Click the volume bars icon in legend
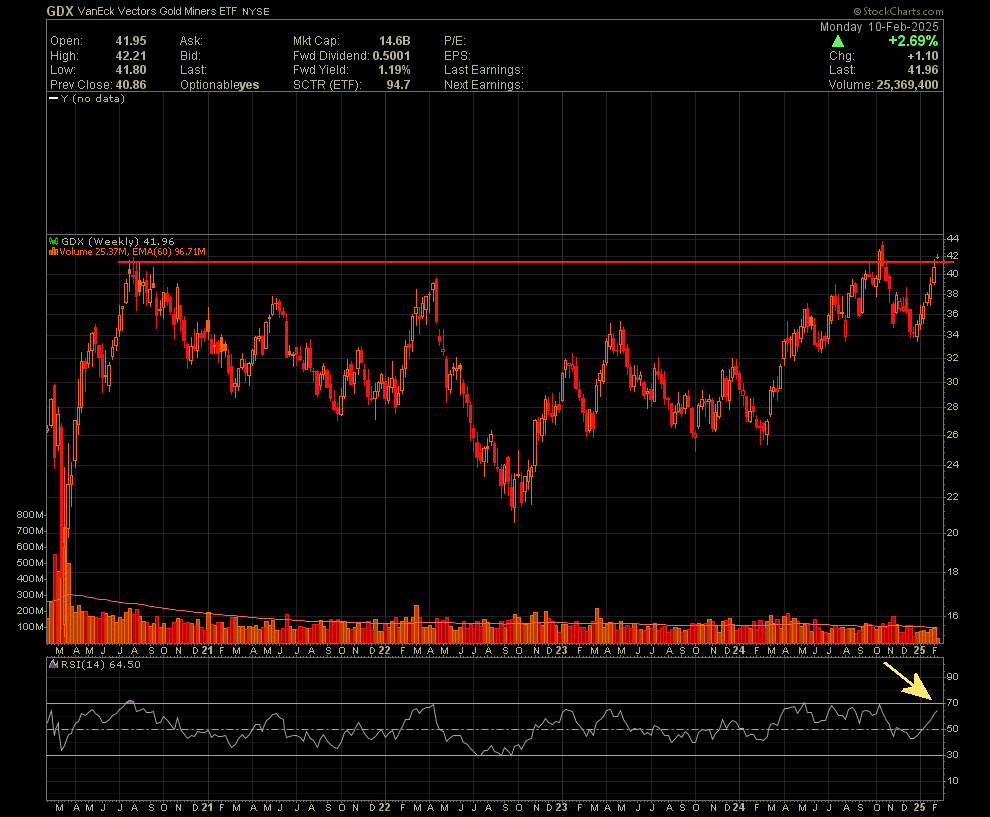The width and height of the screenshot is (990, 817). click(x=54, y=251)
